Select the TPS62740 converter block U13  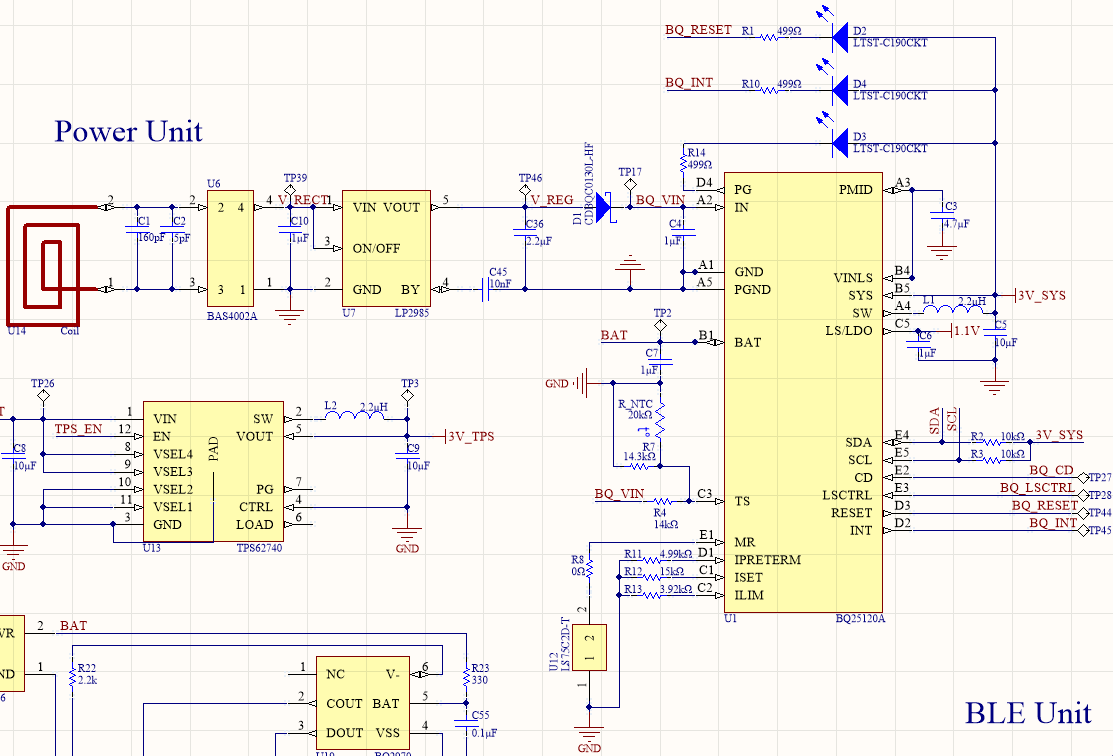(213, 471)
